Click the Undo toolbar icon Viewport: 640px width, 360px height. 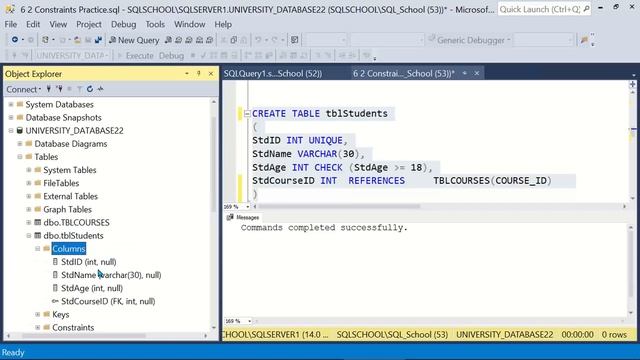258,40
